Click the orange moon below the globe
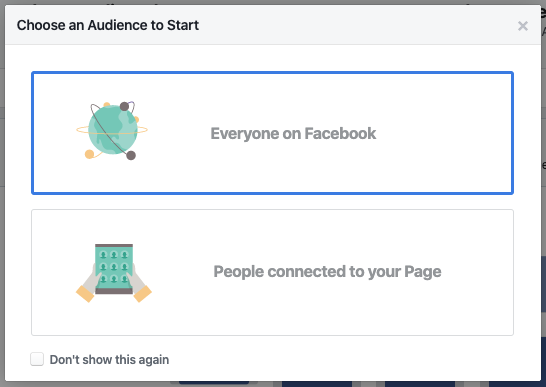Viewport: 546px width, 387px height. tap(89, 154)
